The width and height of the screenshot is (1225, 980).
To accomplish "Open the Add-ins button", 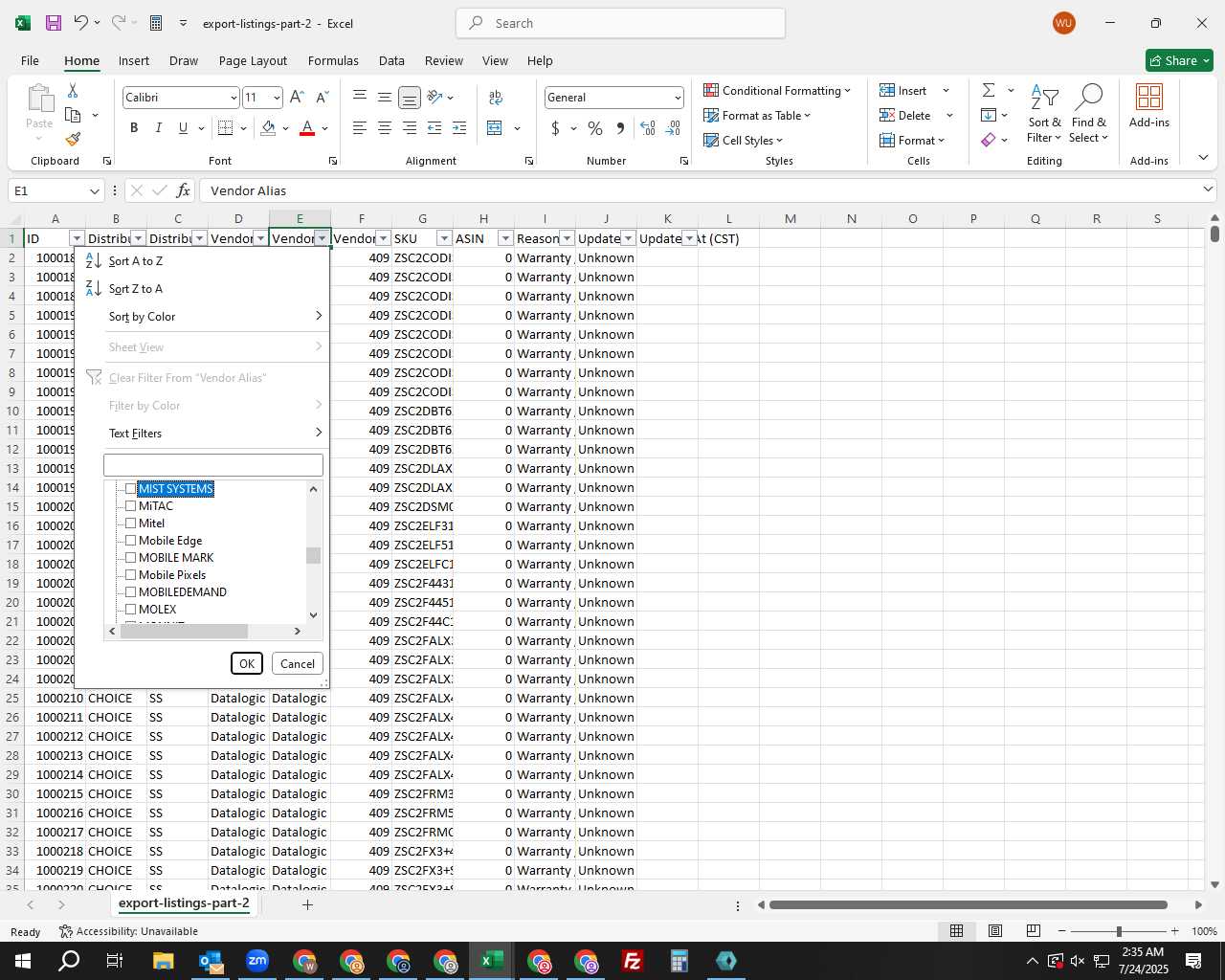I will point(1149,105).
